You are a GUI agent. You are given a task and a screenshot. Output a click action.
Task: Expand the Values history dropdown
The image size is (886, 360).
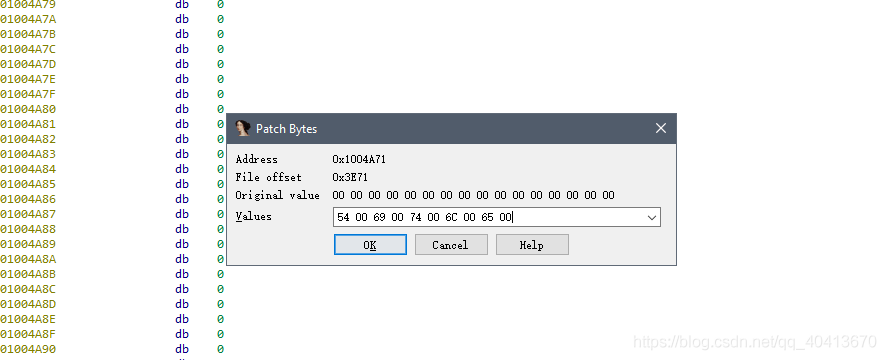point(652,217)
